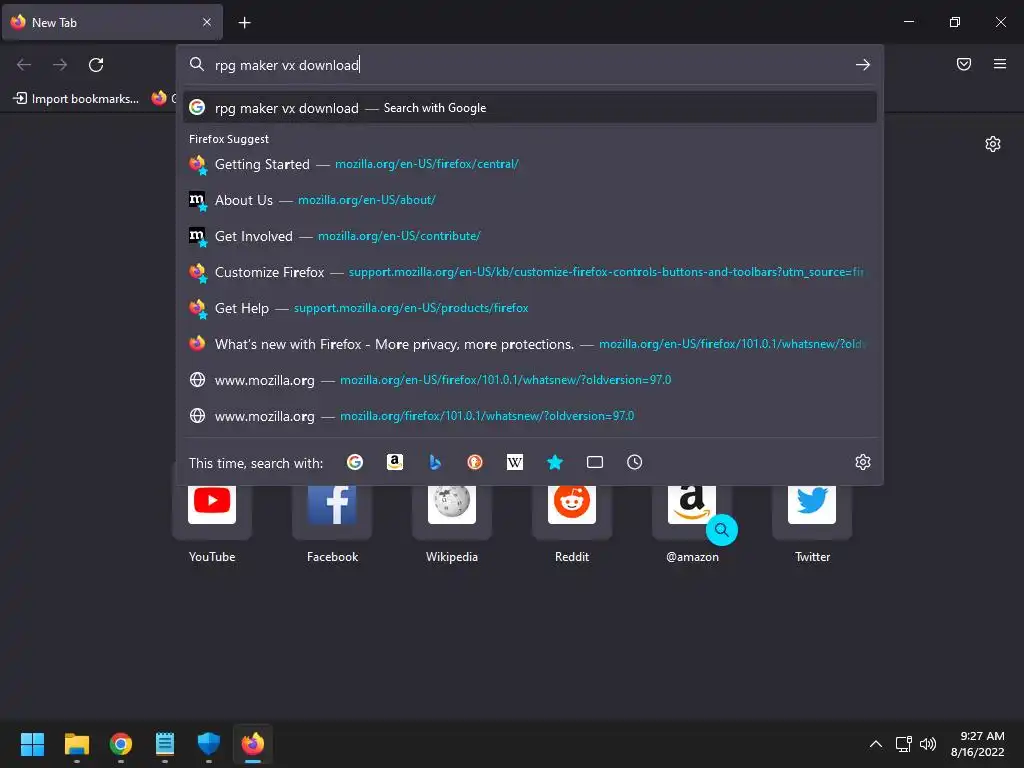
Task: Search this time with Bing
Action: pyautogui.click(x=435, y=462)
